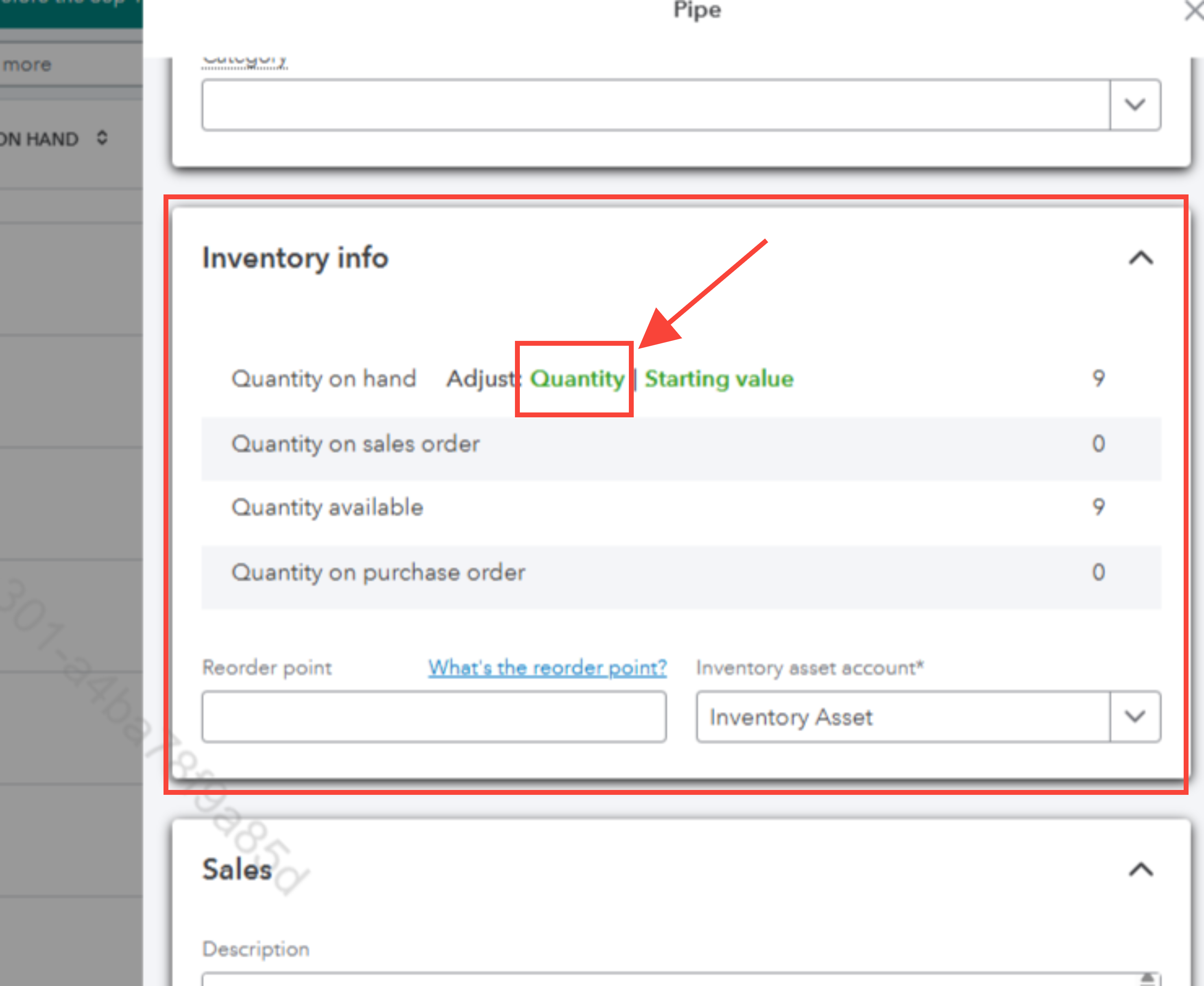Collapse the Inventory info section chevron
This screenshot has width=1204, height=986.
[x=1141, y=258]
